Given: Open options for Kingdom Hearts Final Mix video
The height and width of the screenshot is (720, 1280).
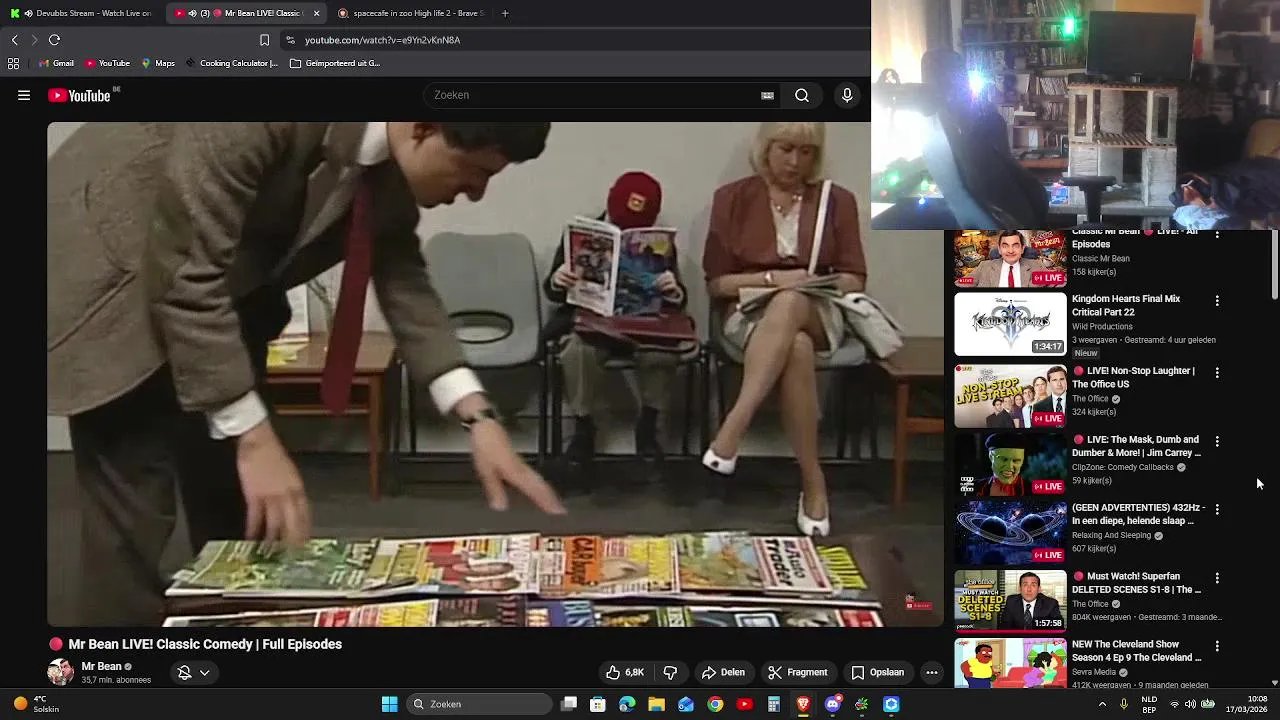Looking at the screenshot, I should [1217, 300].
